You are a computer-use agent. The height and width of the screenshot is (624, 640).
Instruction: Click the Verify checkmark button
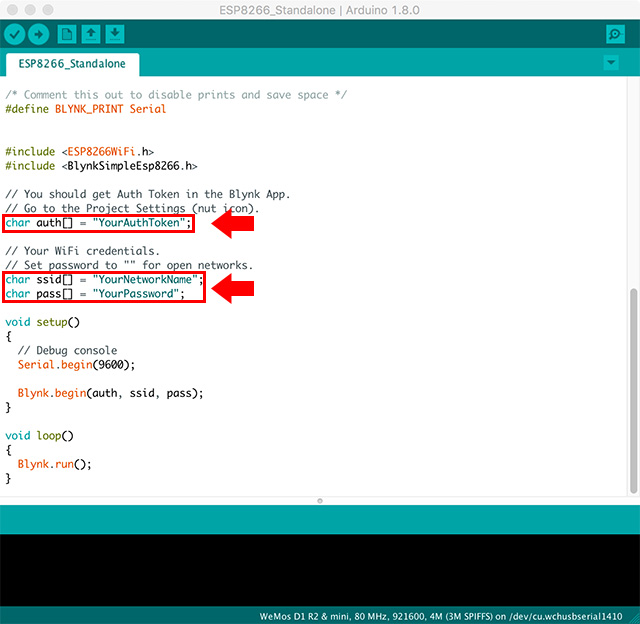[14, 34]
